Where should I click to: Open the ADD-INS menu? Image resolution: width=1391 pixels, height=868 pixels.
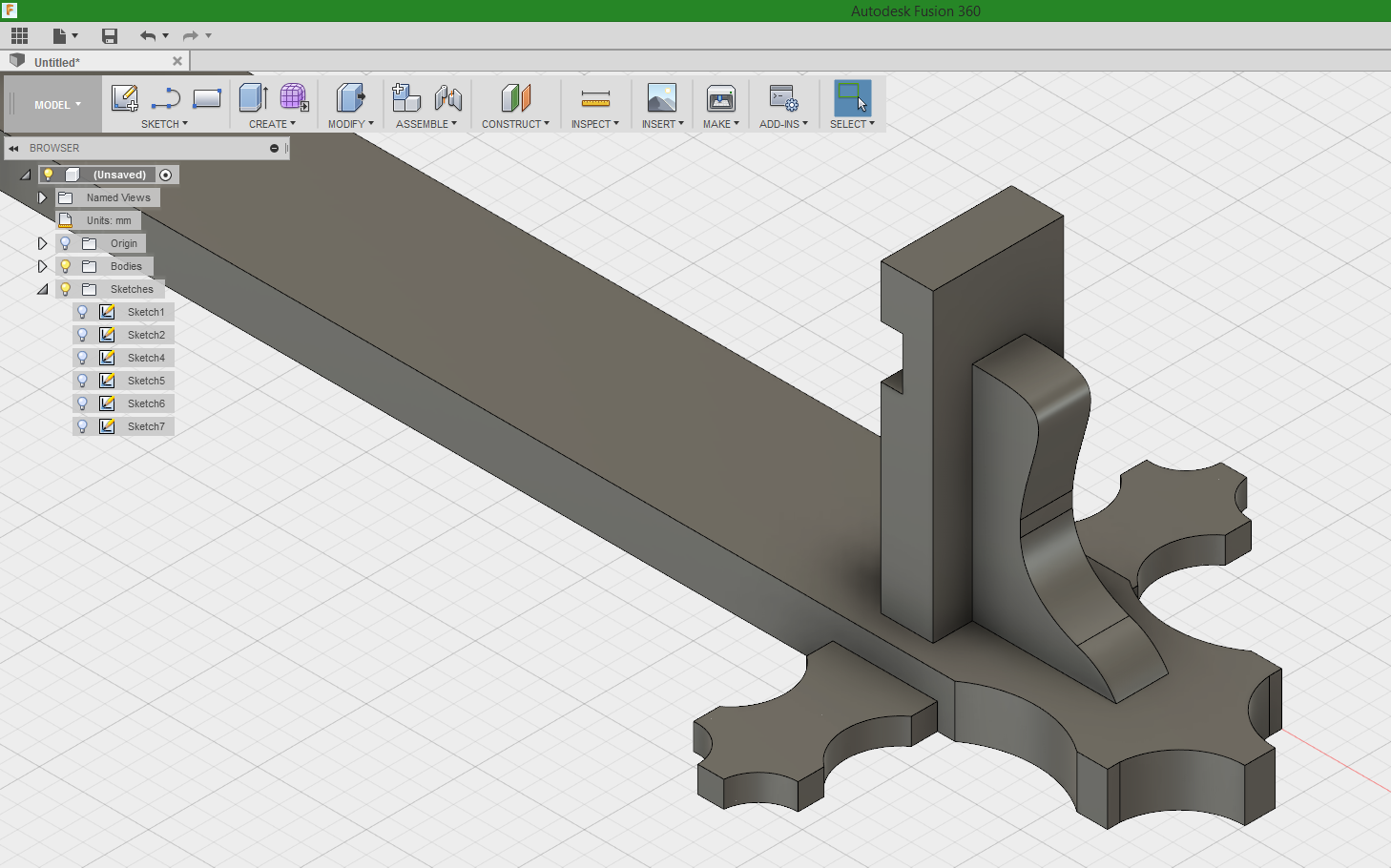(x=783, y=124)
